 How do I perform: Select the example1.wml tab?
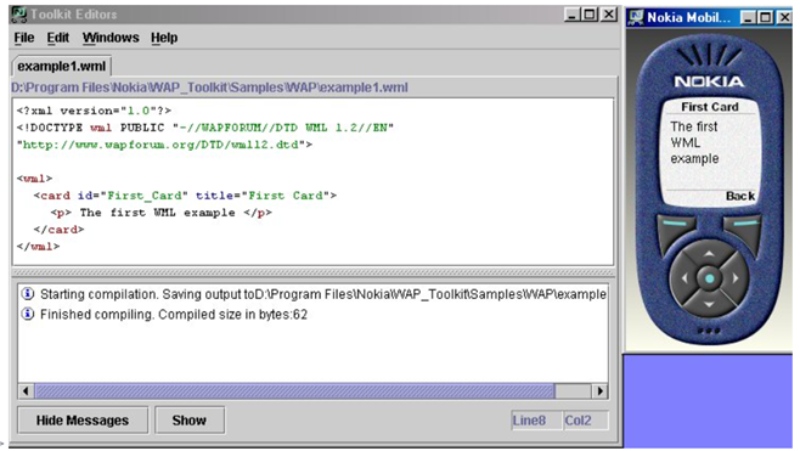pyautogui.click(x=61, y=66)
